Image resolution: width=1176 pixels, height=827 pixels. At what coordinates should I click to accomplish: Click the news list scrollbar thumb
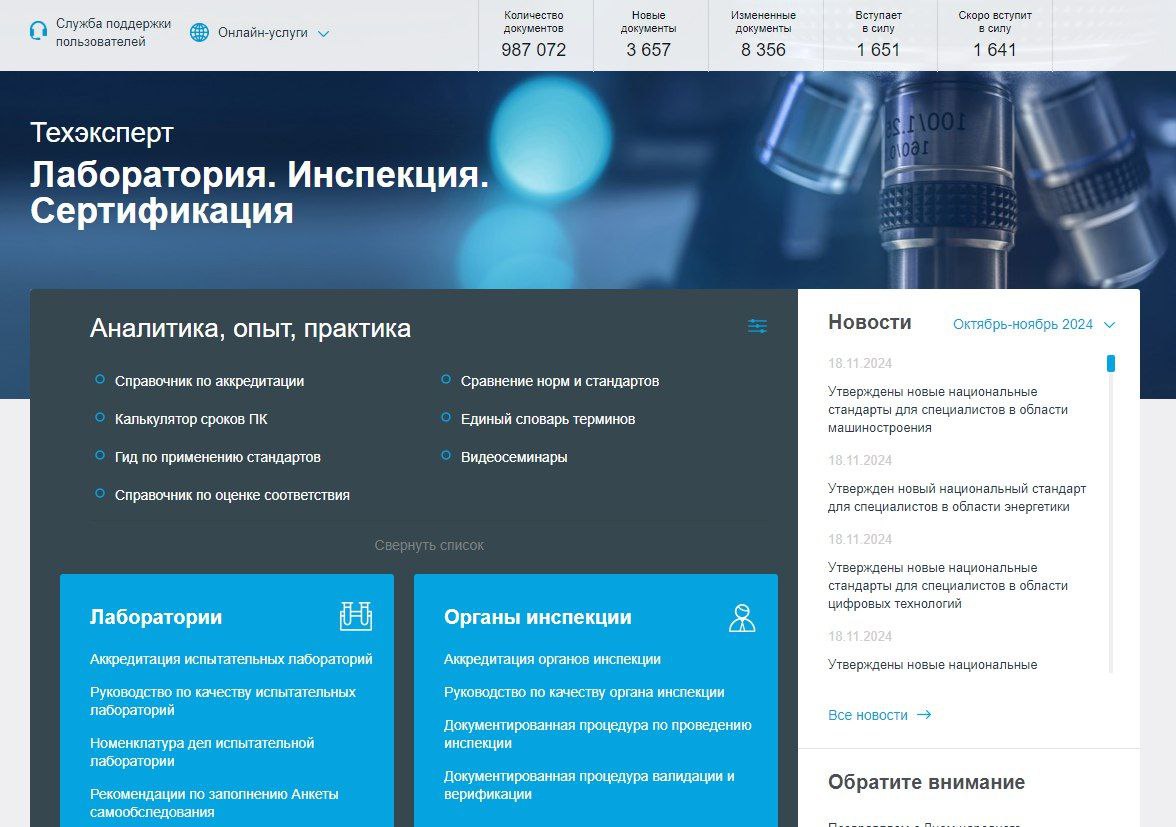[1111, 363]
